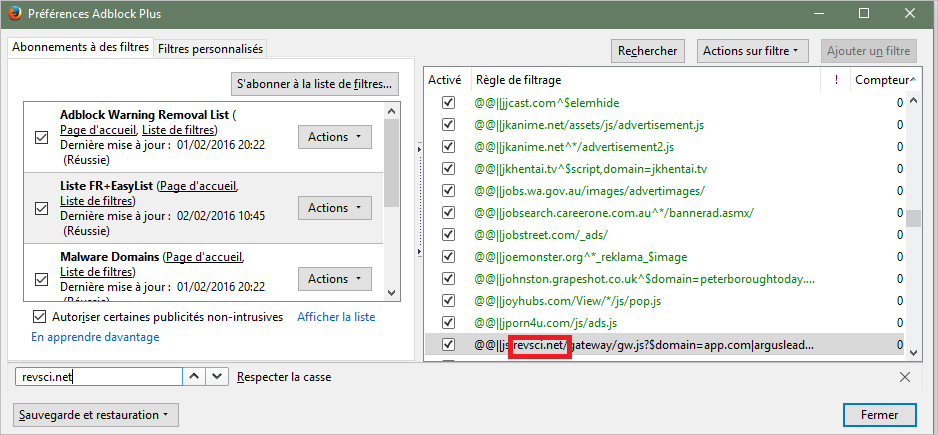This screenshot has height=435, width=938.
Task: Close the find bar with X icon
Action: click(x=904, y=377)
